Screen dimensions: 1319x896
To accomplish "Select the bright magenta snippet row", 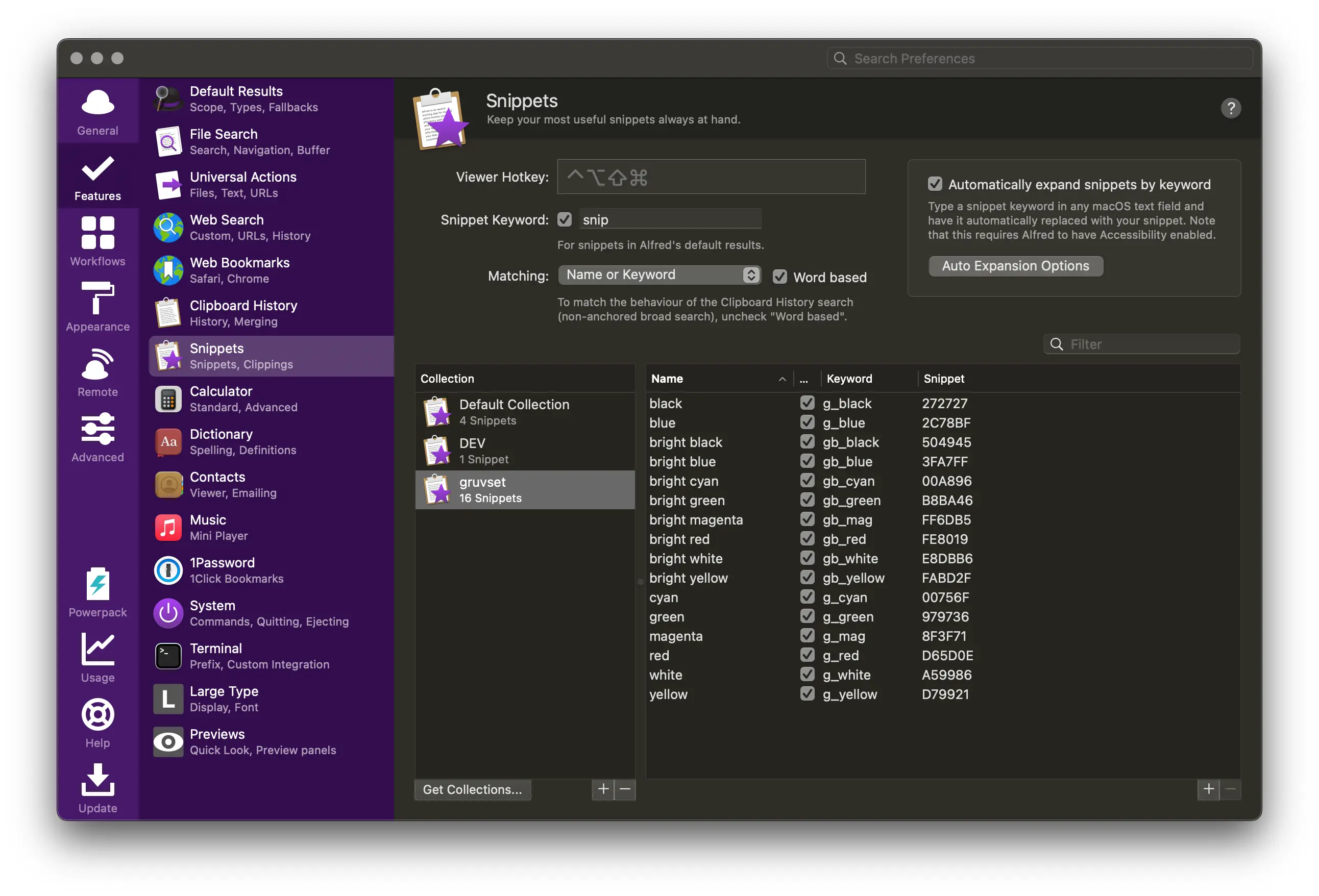I will click(942, 519).
